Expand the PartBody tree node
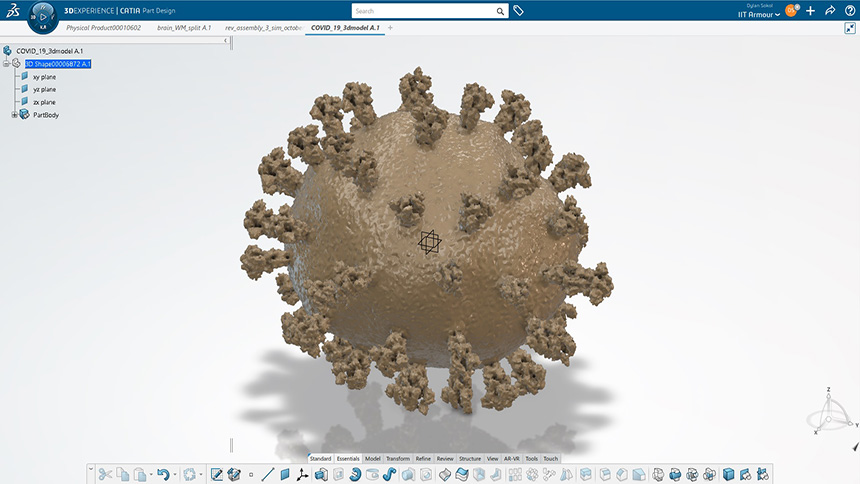This screenshot has width=860, height=484. click(x=14, y=115)
